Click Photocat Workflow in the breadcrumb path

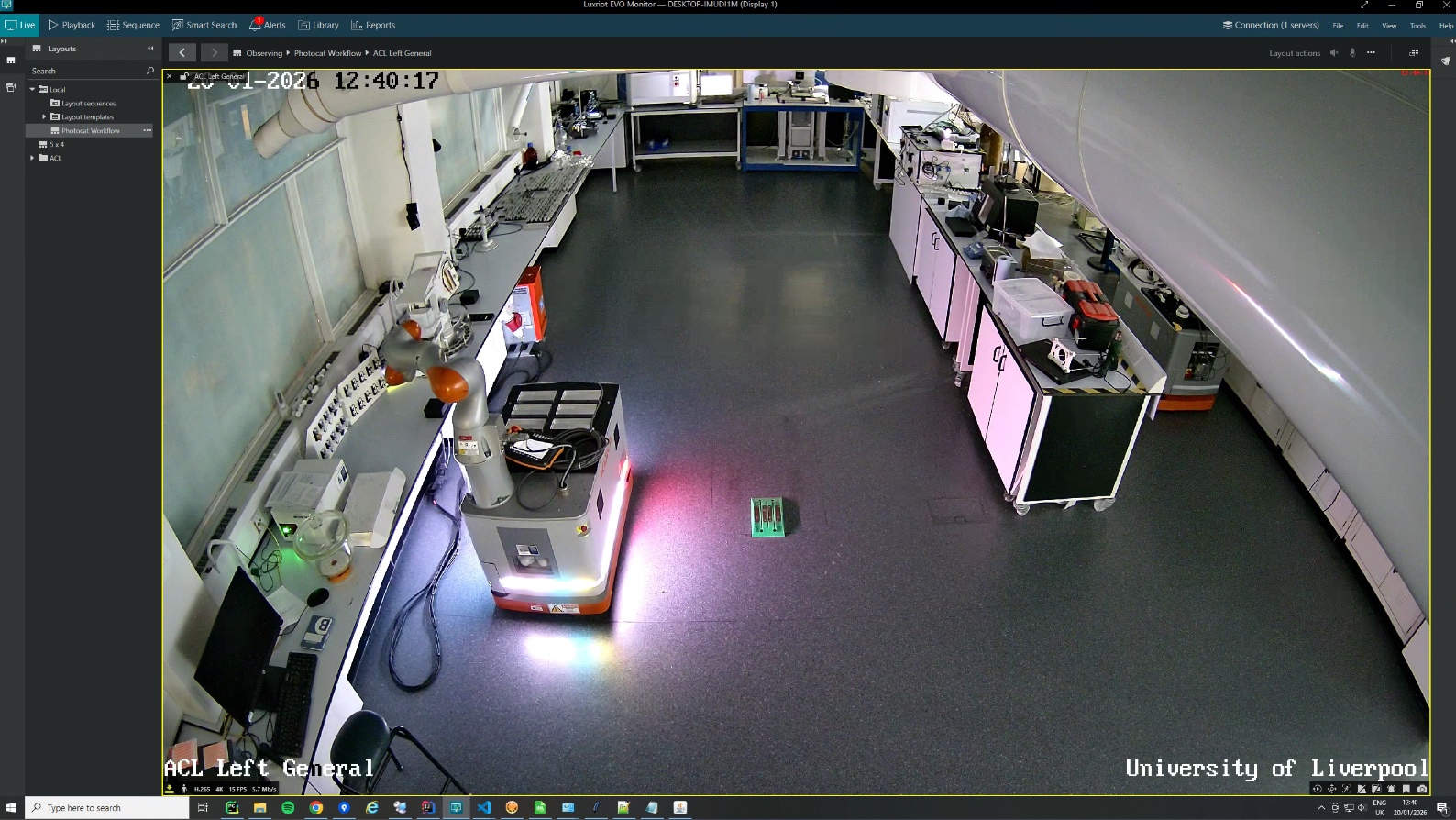(x=327, y=53)
